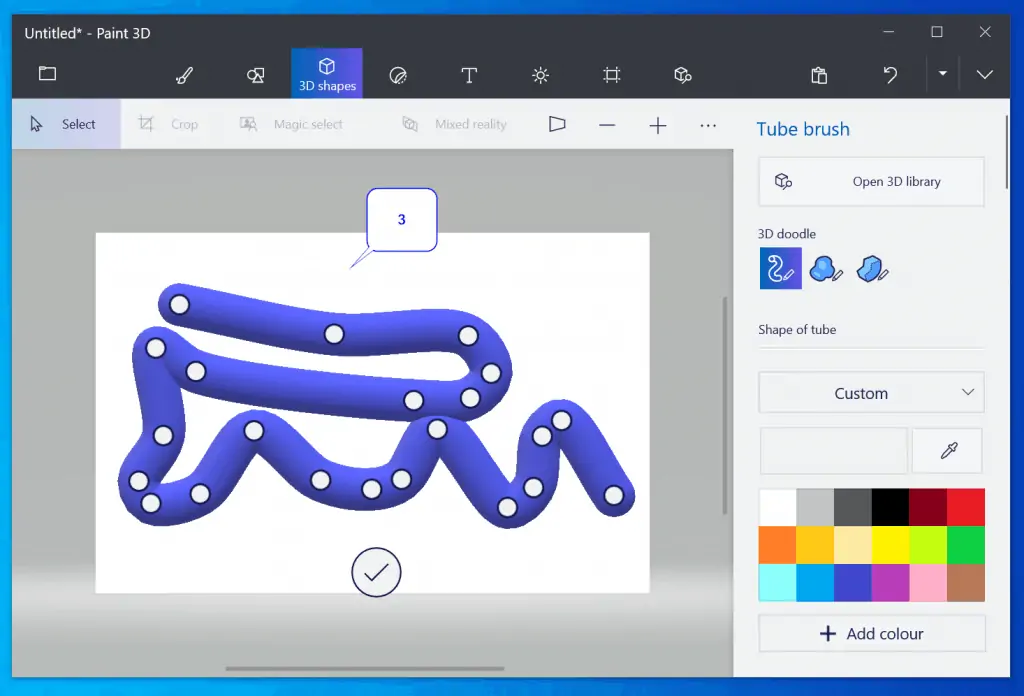The height and width of the screenshot is (696, 1024).
Task: Click the 3D library icon in the toolbar
Action: pyautogui.click(x=682, y=75)
